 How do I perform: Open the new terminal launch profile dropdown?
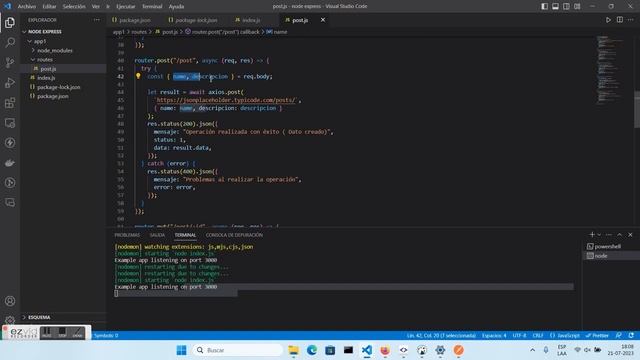click(599, 235)
